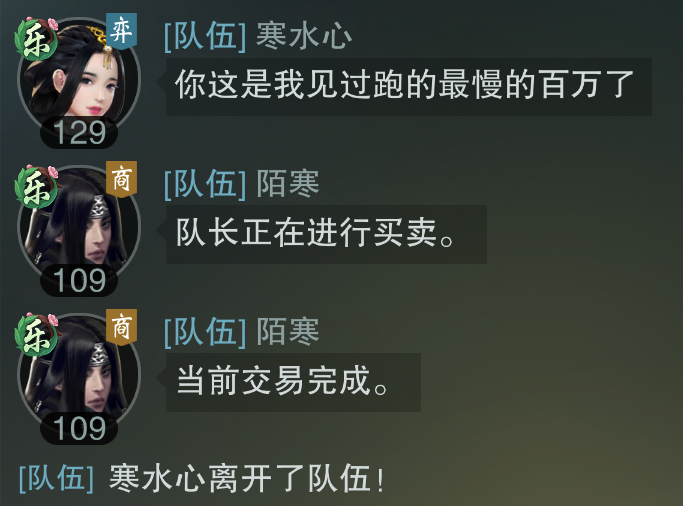Click the 109 level label beside '当前交易完成'
Image resolution: width=683 pixels, height=506 pixels.
(x=79, y=428)
